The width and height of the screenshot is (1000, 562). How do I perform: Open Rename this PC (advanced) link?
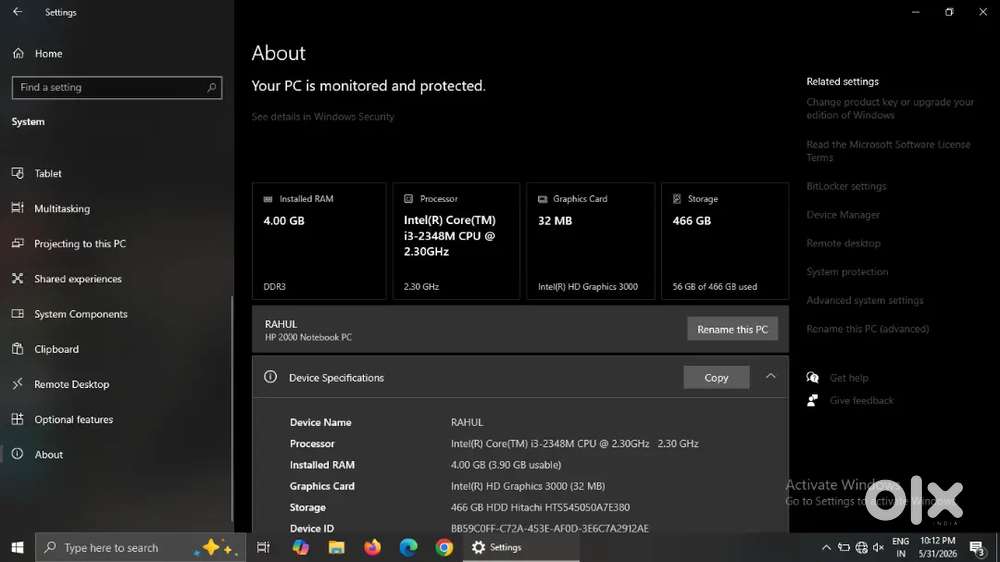tap(867, 329)
